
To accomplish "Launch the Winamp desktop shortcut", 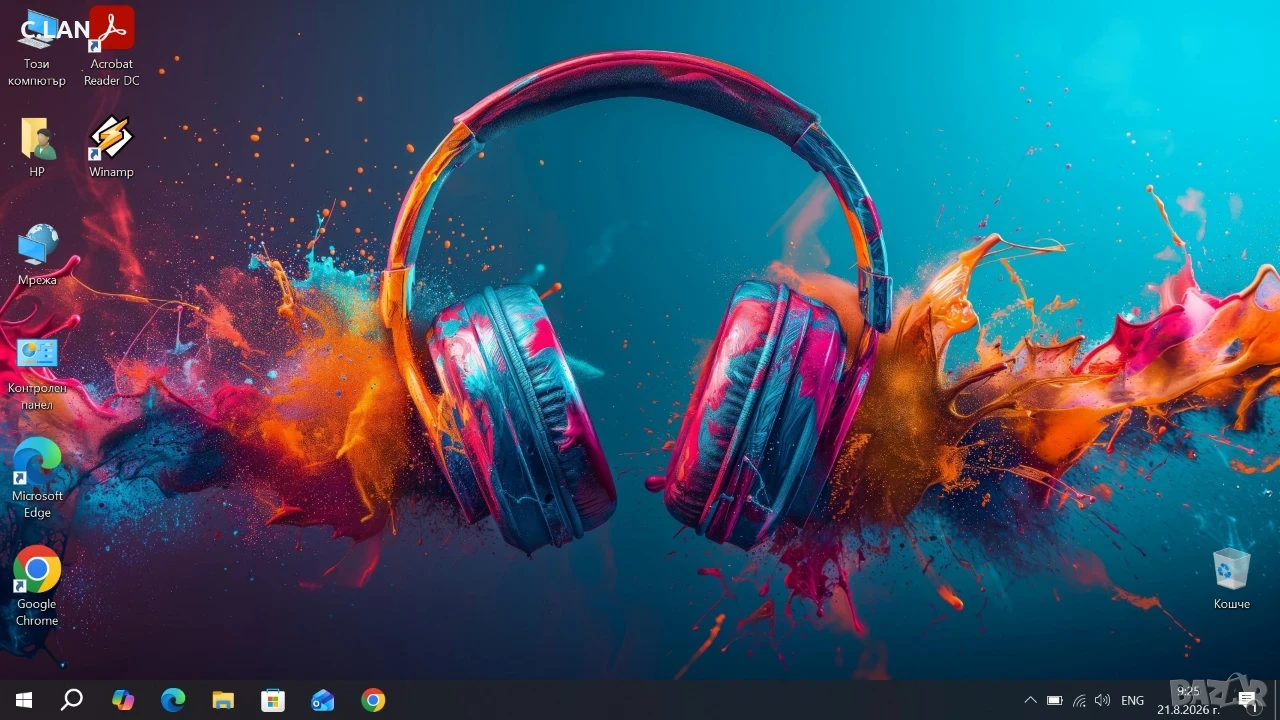I will pos(111,148).
